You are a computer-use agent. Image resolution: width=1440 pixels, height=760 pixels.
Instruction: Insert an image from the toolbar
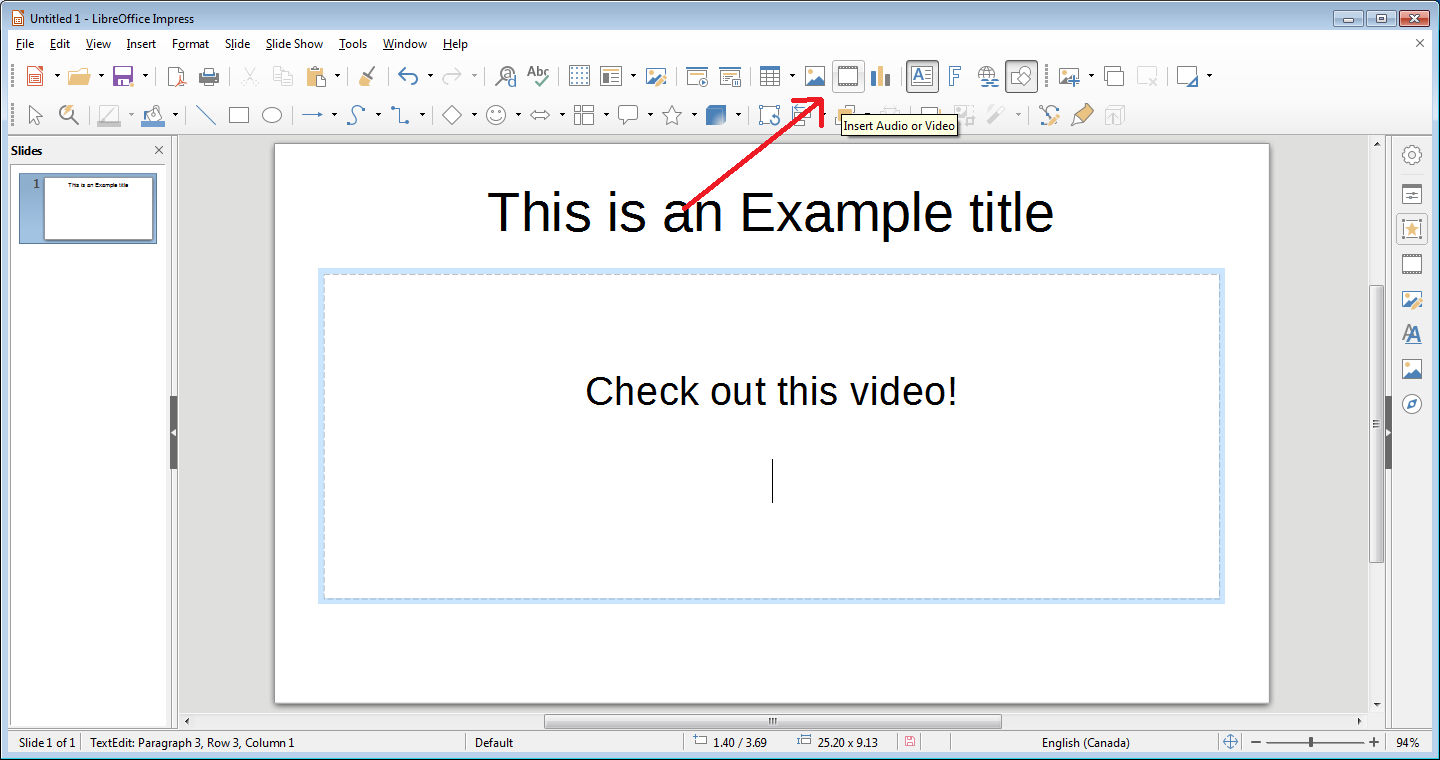click(x=815, y=76)
